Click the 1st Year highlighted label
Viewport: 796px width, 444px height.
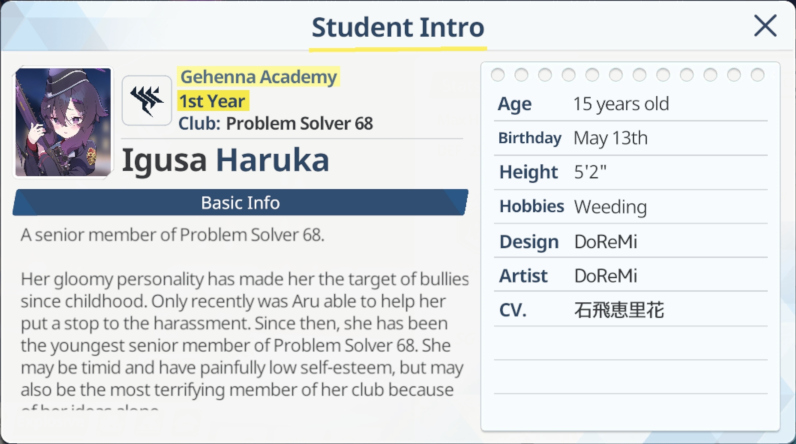point(212,101)
